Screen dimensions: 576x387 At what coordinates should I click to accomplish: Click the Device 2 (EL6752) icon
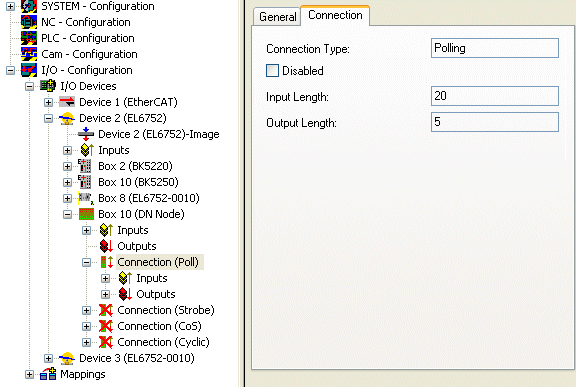pyautogui.click(x=67, y=118)
